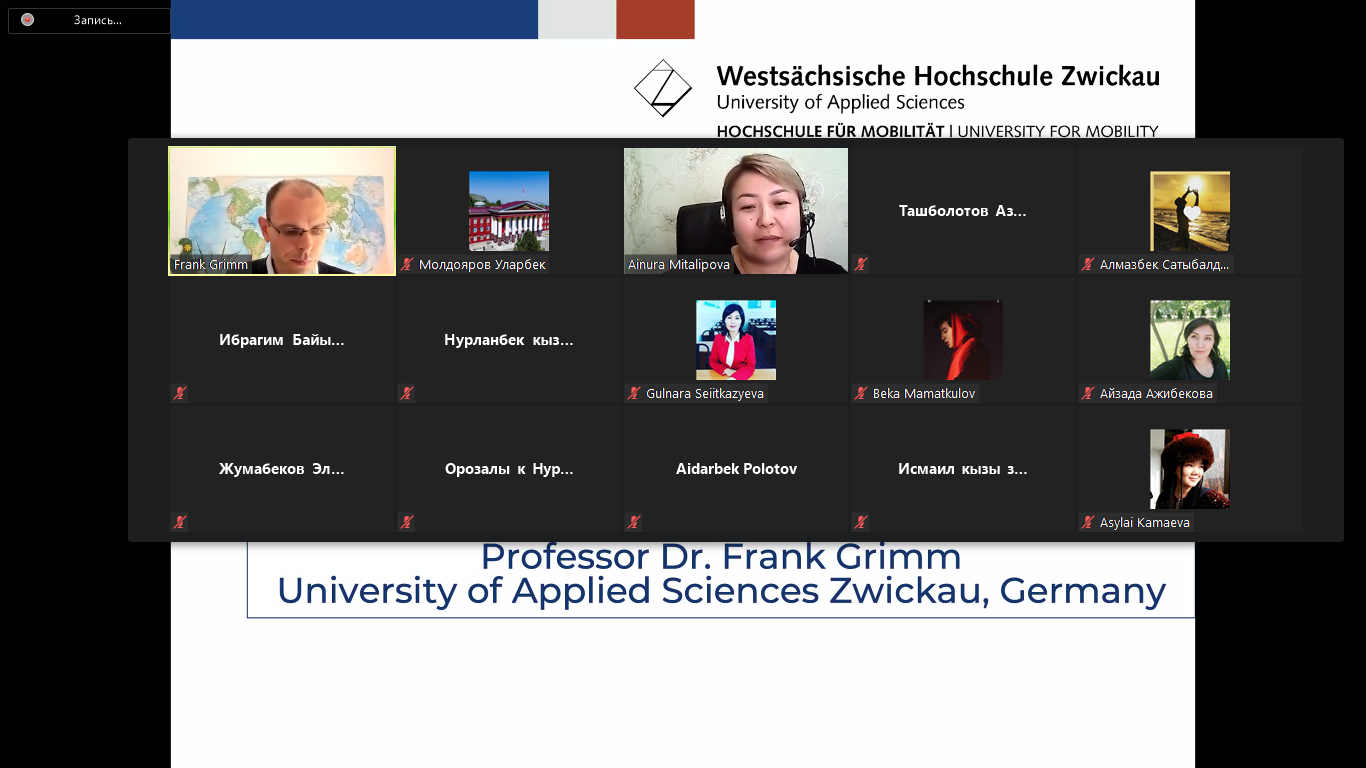Click the 'Ainura Mitalipova' name label

pyautogui.click(x=679, y=265)
